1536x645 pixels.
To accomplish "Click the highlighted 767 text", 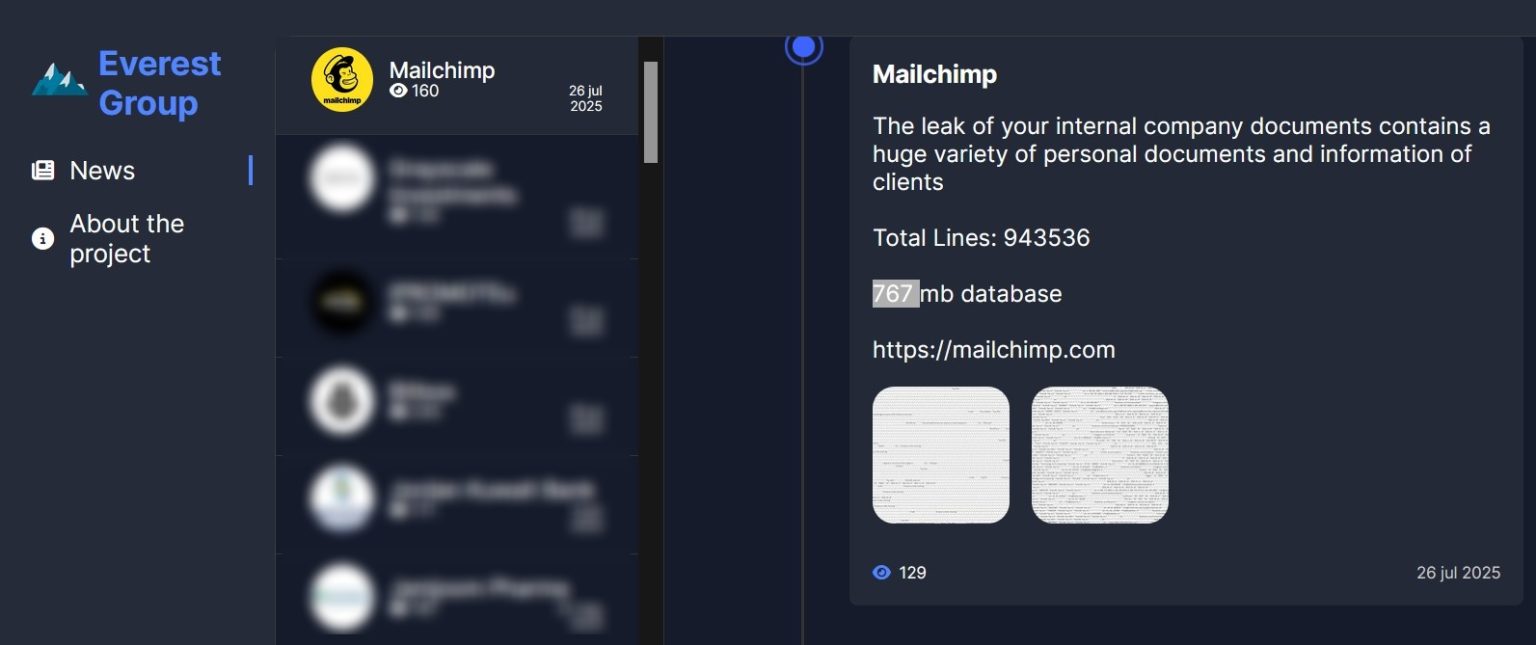I will 894,293.
